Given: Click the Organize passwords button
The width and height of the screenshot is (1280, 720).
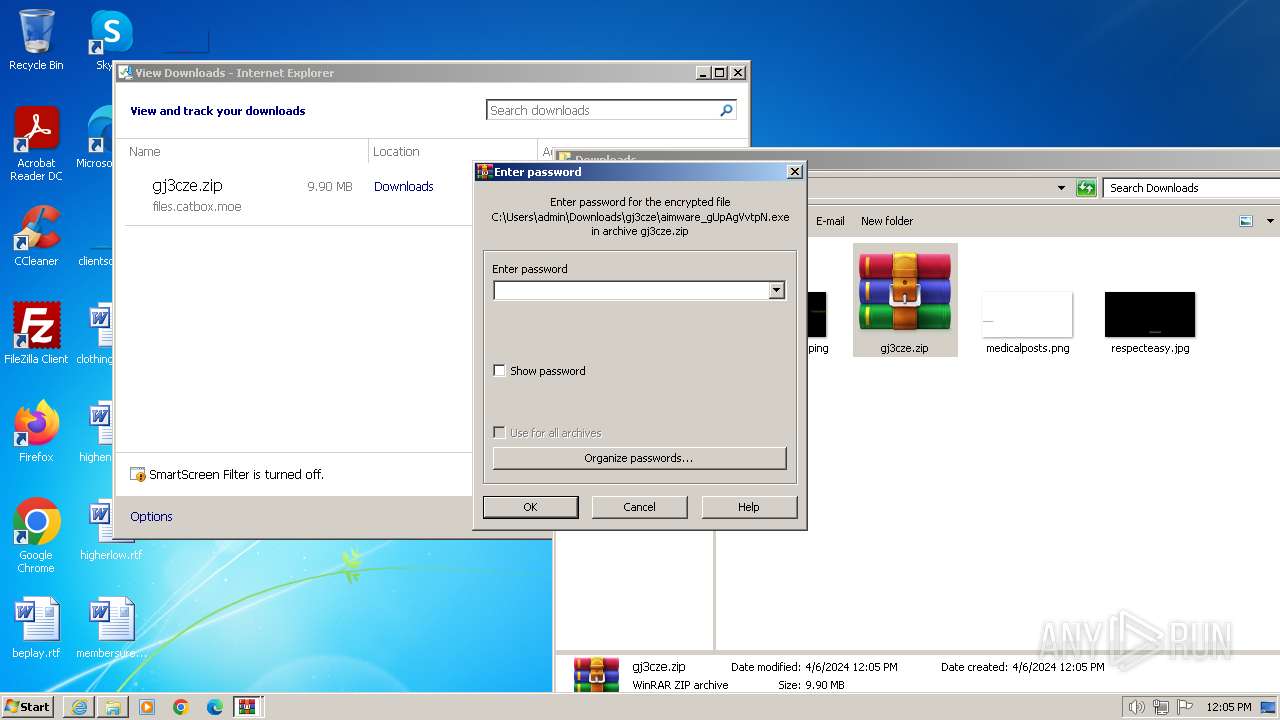Looking at the screenshot, I should [x=639, y=458].
